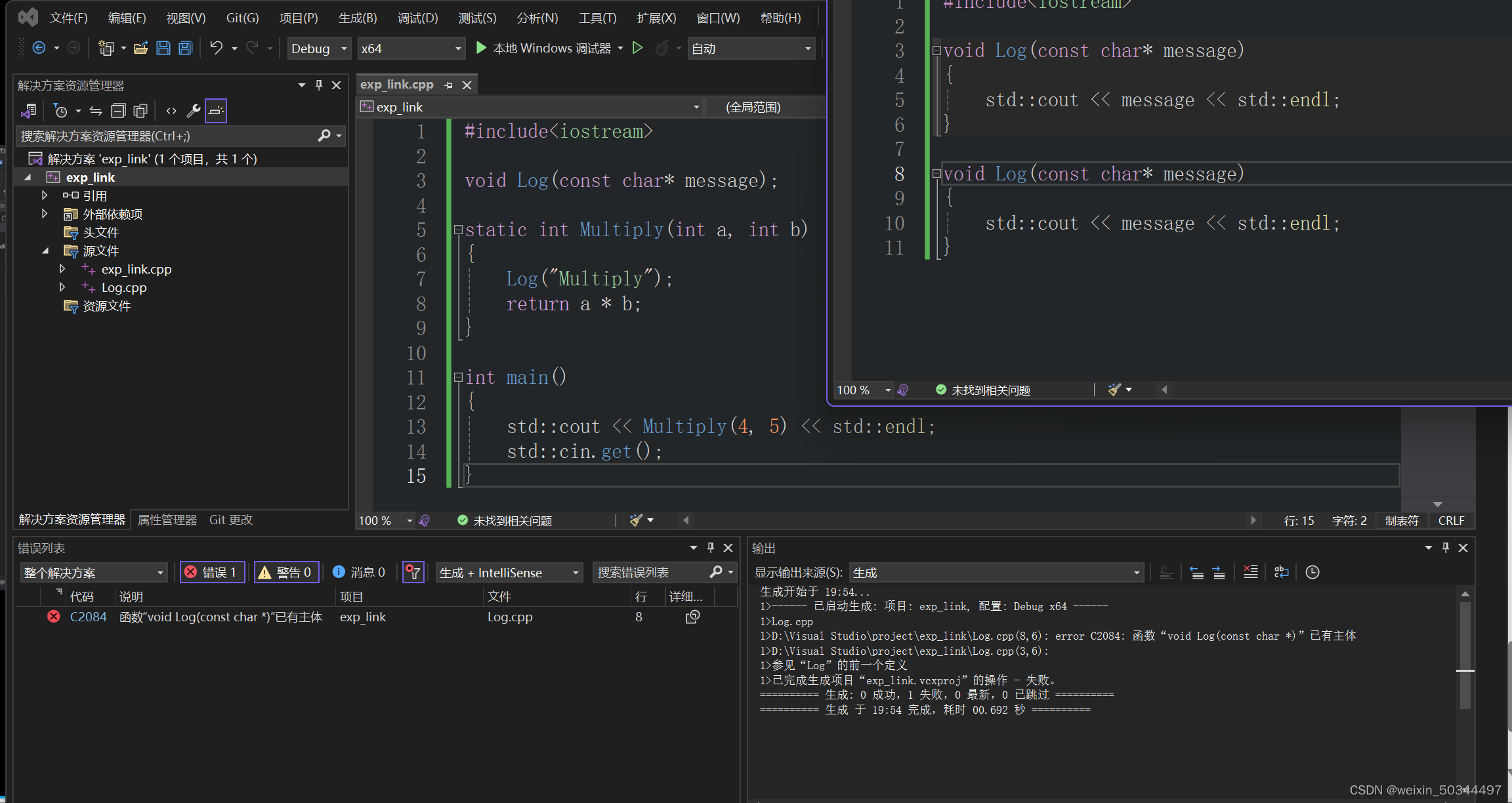Open the Debug configuration dropdown
The height and width of the screenshot is (803, 1512).
click(x=319, y=49)
